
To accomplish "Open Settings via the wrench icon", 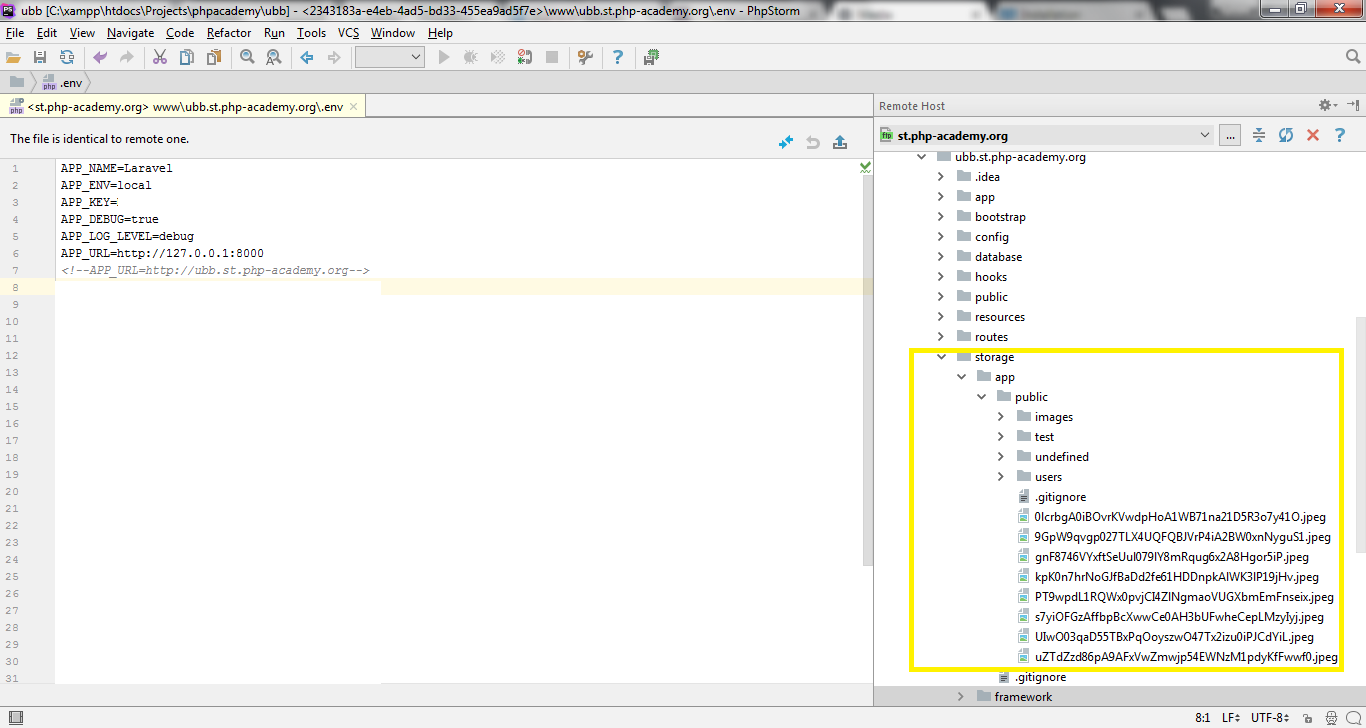I will click(x=585, y=58).
